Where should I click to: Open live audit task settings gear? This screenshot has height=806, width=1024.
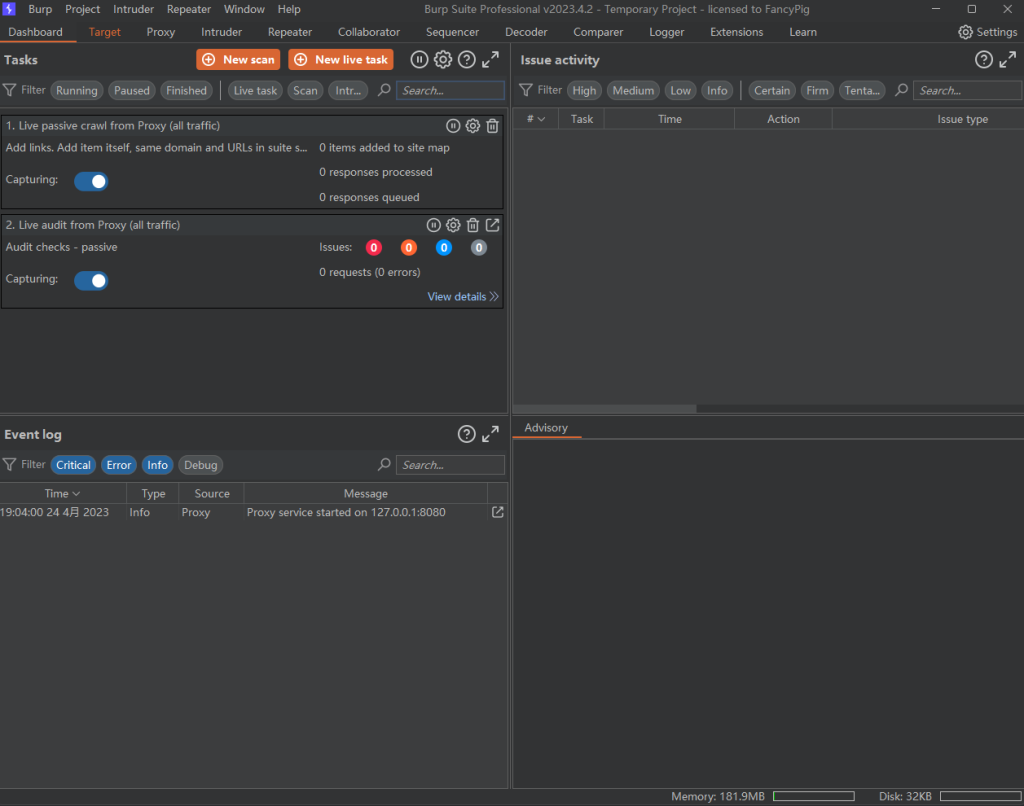453,225
